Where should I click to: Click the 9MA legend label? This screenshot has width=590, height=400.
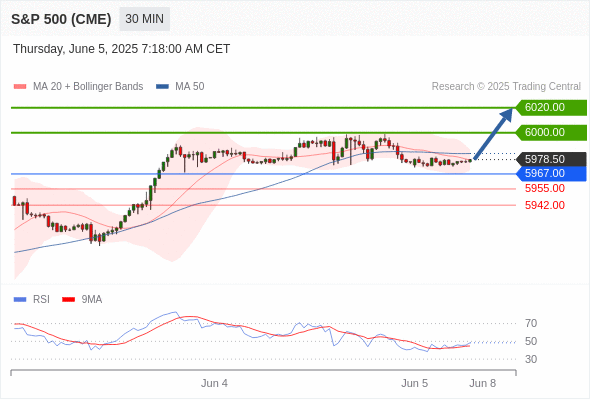(92, 300)
